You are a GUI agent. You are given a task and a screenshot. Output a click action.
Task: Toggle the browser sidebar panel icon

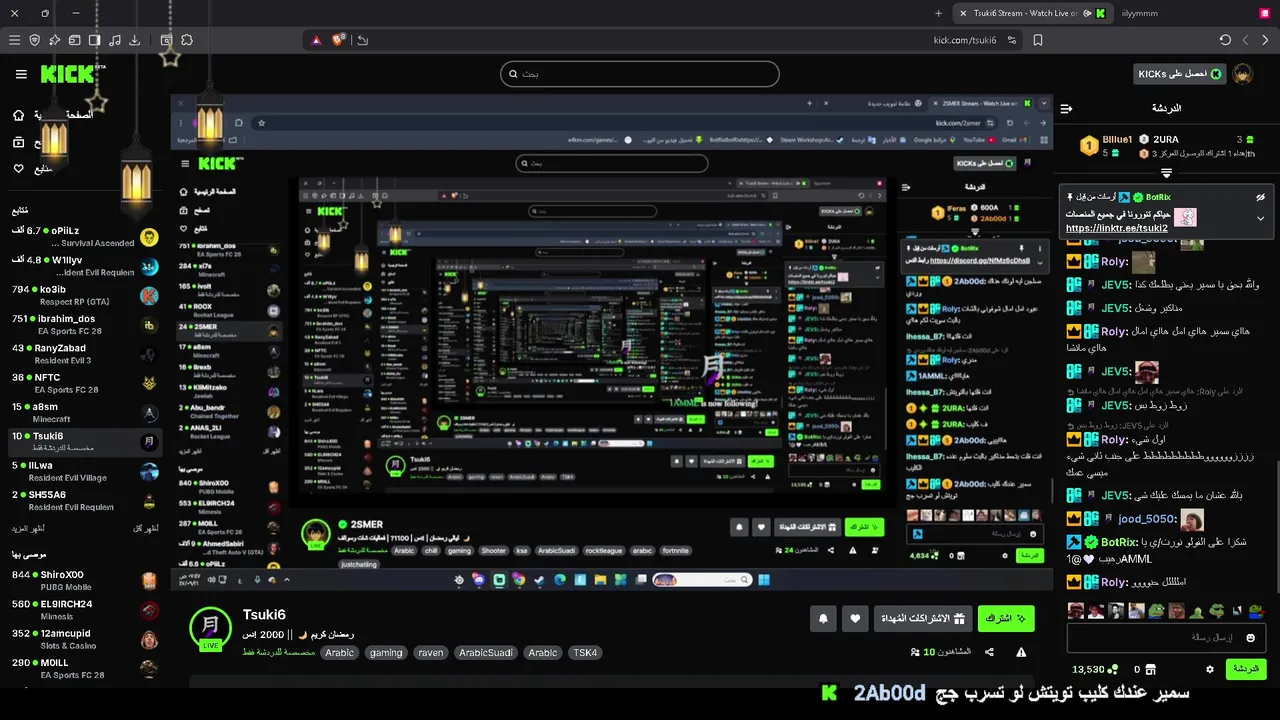tap(94, 40)
